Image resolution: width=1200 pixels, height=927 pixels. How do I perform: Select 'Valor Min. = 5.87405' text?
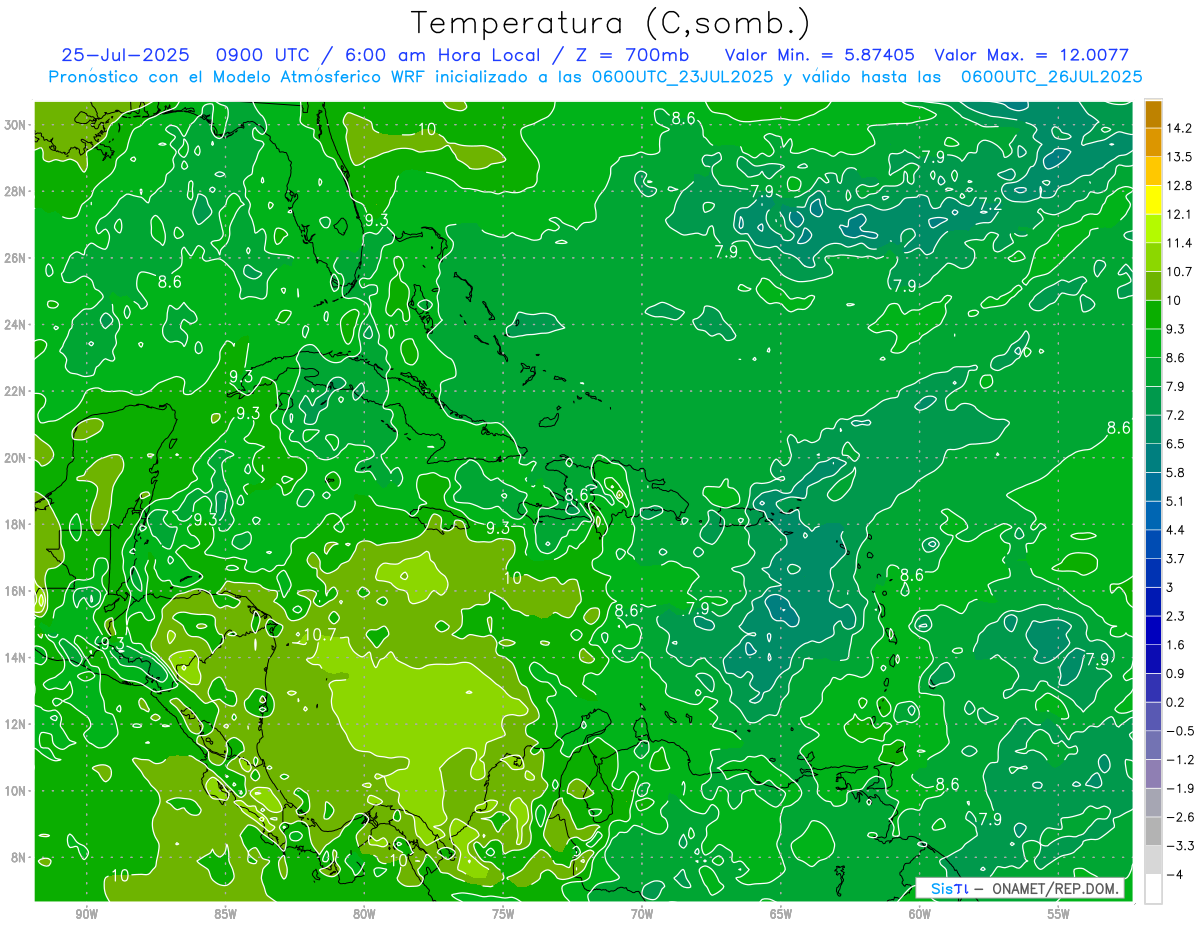tap(820, 55)
